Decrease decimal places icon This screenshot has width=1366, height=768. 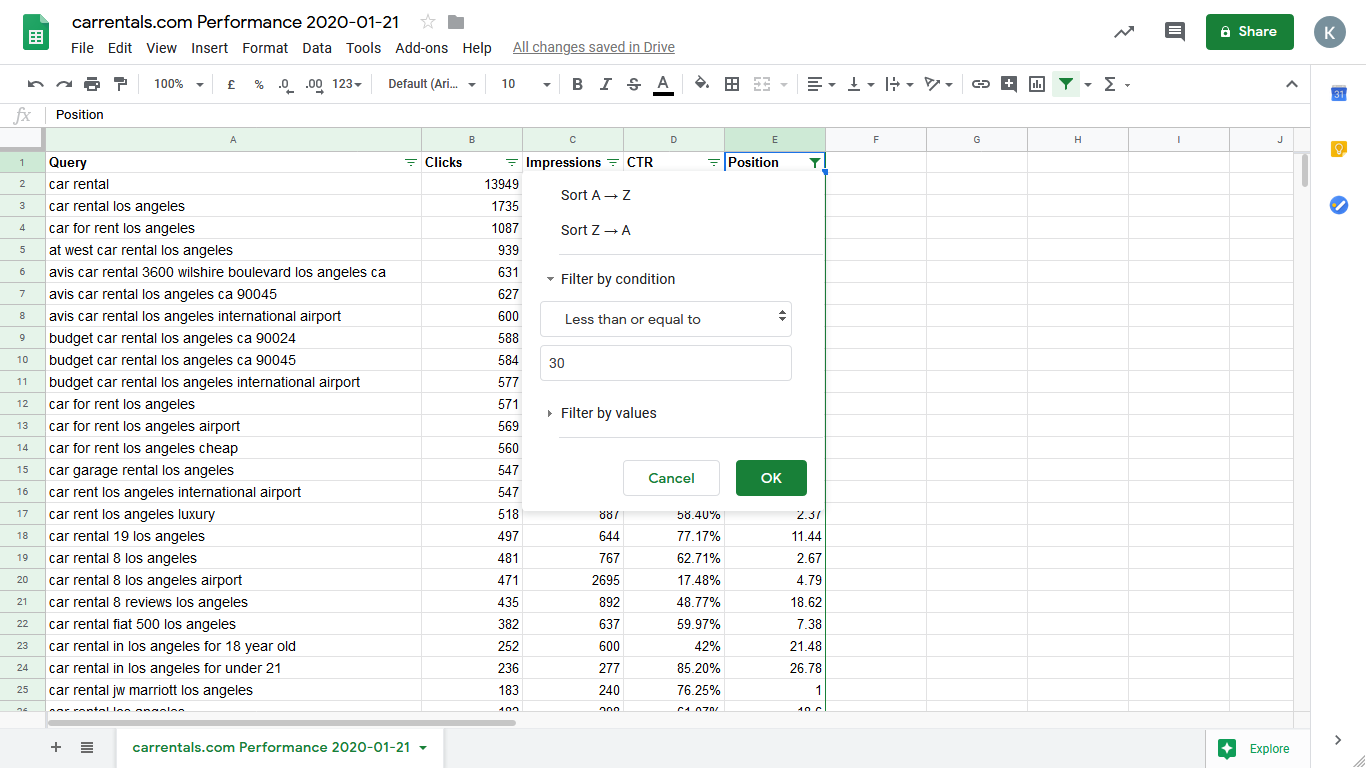click(x=285, y=84)
